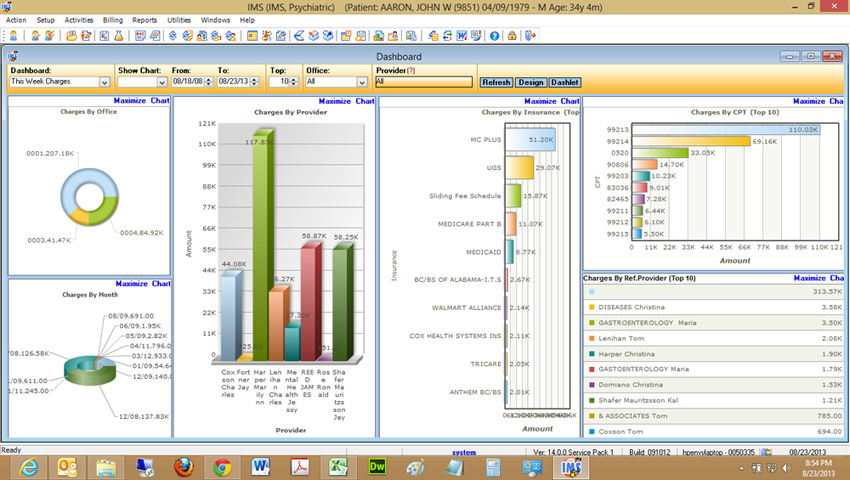The height and width of the screenshot is (480, 850).
Task: Click Maximize link on Charges By Provider
Action: 334,101
